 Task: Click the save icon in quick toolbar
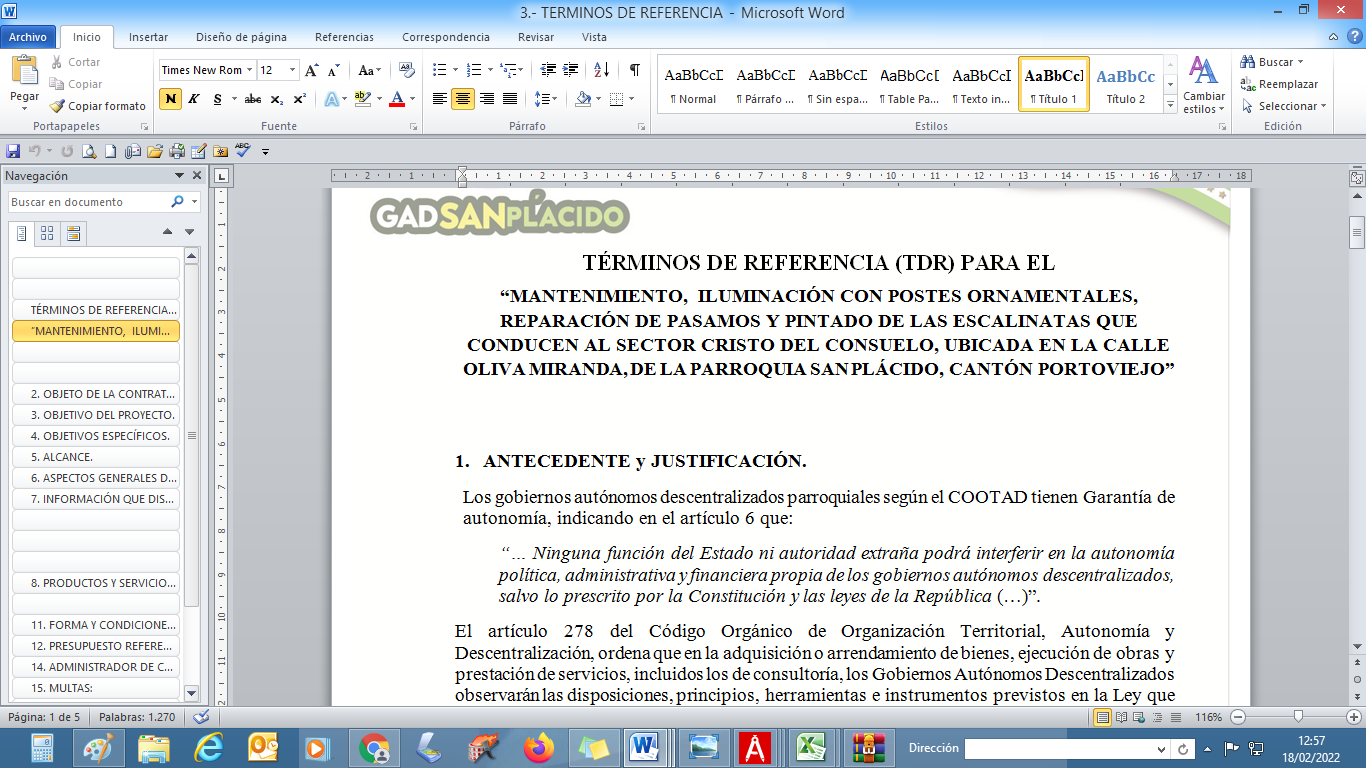pyautogui.click(x=13, y=151)
